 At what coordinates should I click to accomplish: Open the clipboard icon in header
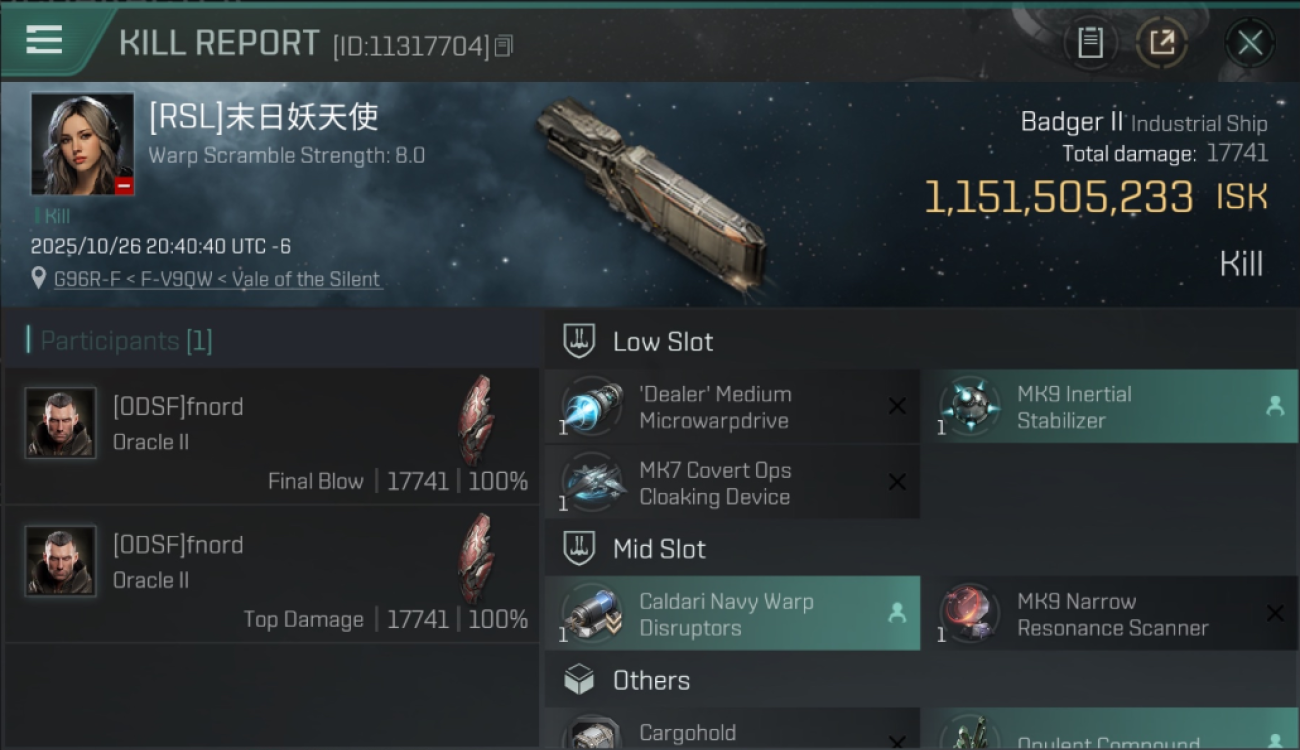1090,43
